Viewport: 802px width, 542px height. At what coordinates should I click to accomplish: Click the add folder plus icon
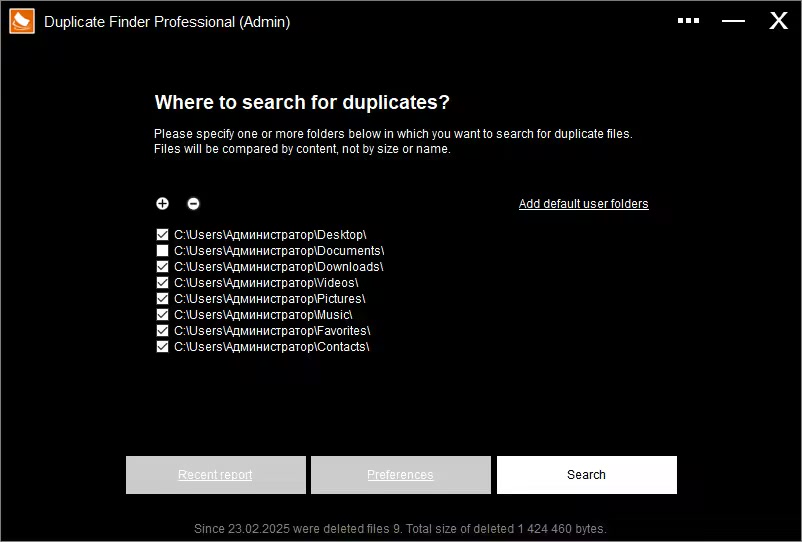pyautogui.click(x=162, y=204)
